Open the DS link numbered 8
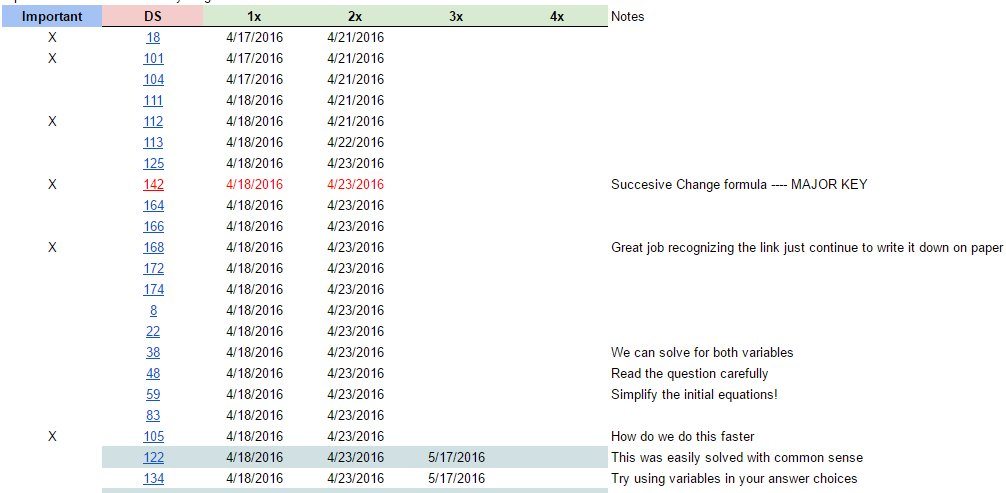1006x493 pixels. coord(153,311)
